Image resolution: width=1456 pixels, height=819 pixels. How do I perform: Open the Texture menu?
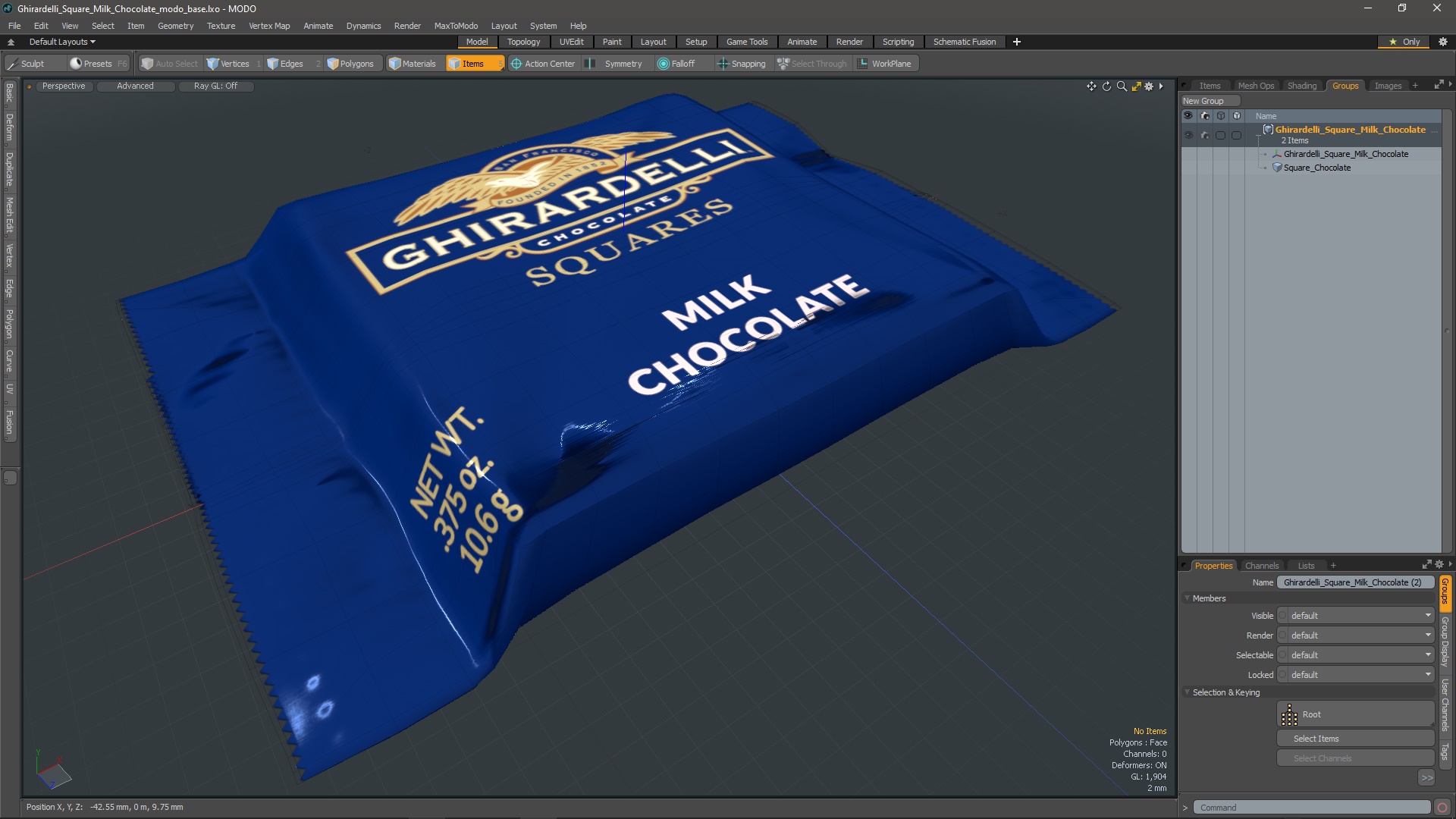click(221, 26)
